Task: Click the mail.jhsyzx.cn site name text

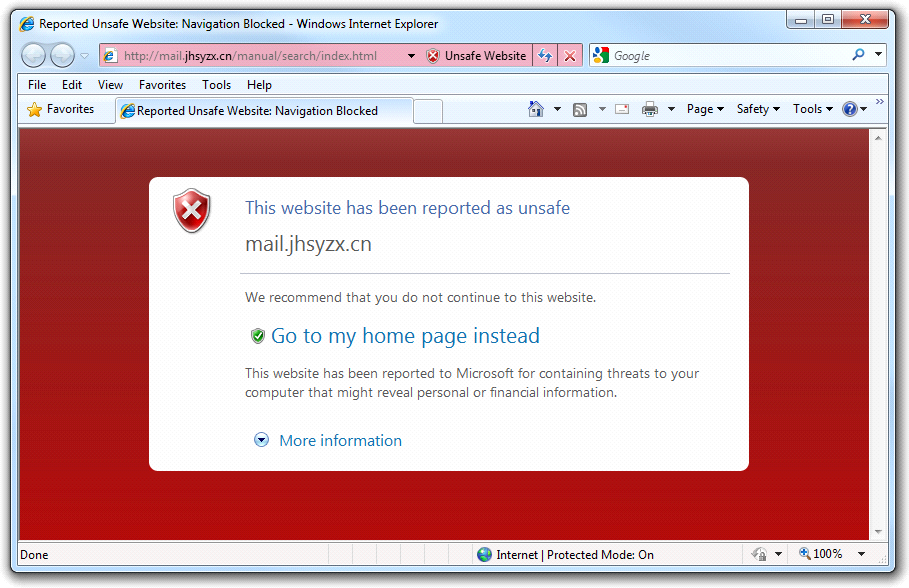Action: [308, 244]
